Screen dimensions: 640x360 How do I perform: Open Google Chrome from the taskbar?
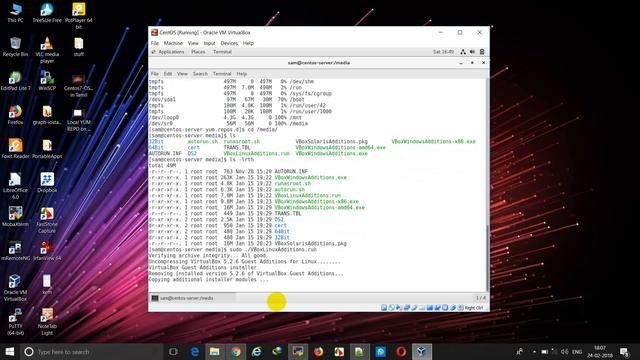[236, 351]
